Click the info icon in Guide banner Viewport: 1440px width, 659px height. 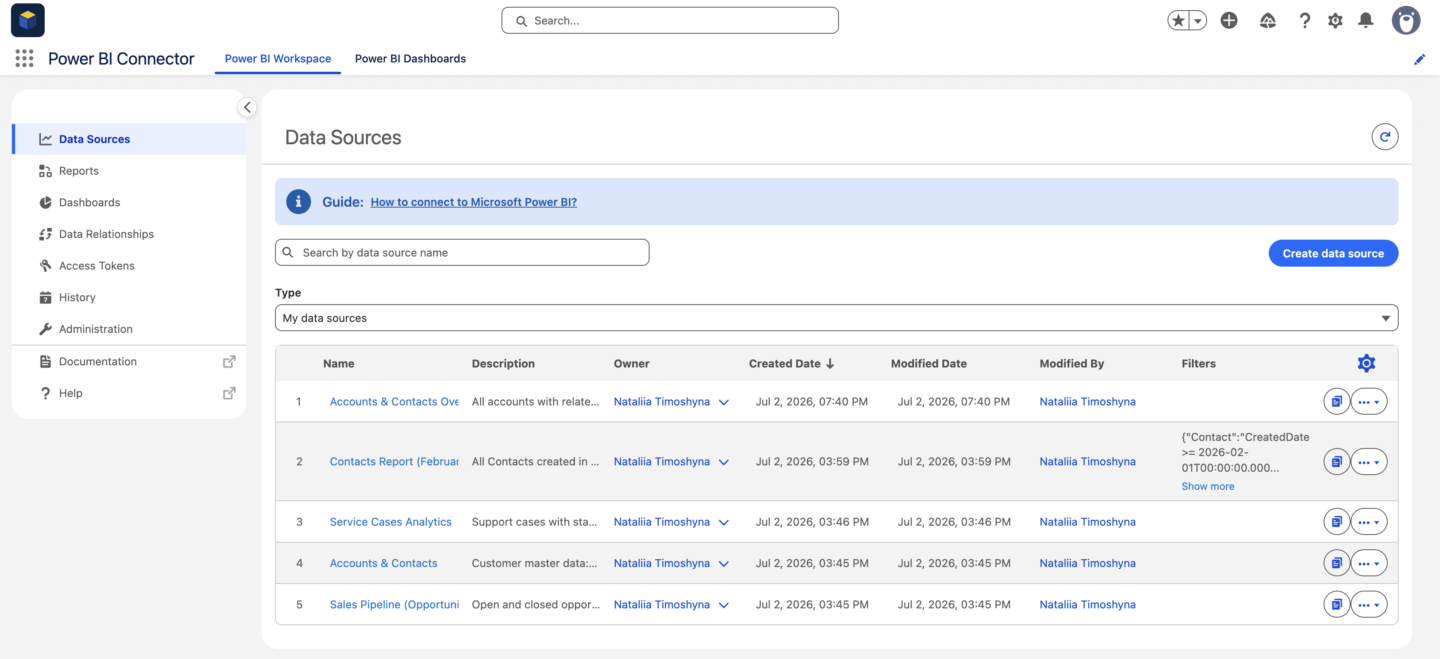[298, 202]
